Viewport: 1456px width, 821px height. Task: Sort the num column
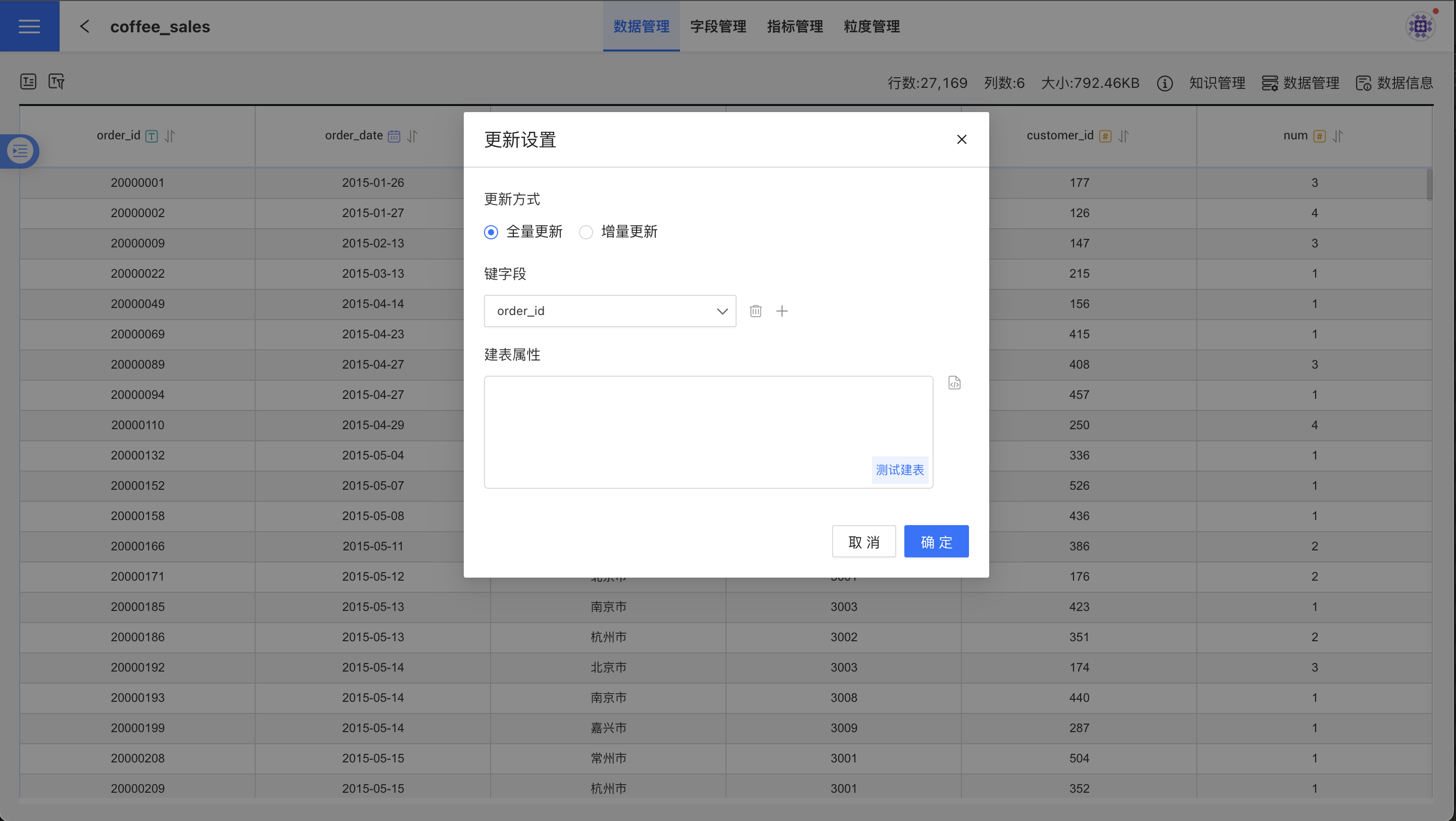[1337, 136]
